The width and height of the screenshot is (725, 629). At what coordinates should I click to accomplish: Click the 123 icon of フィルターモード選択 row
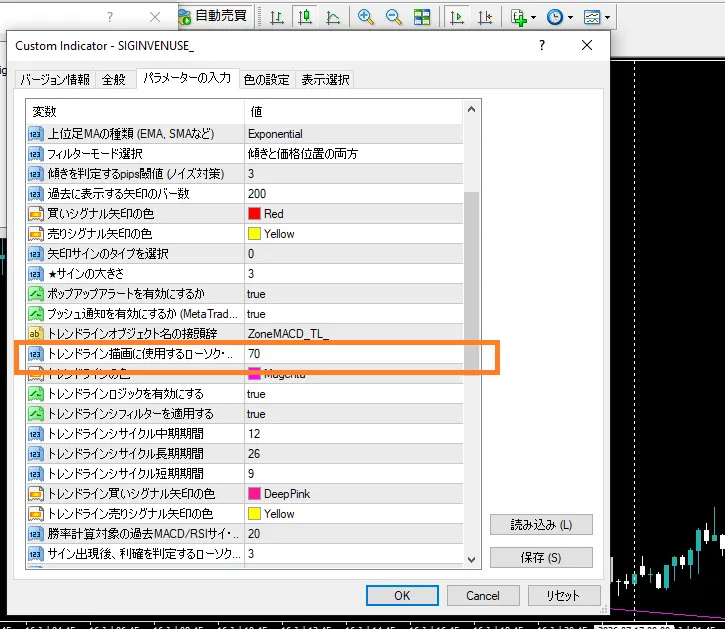36,154
